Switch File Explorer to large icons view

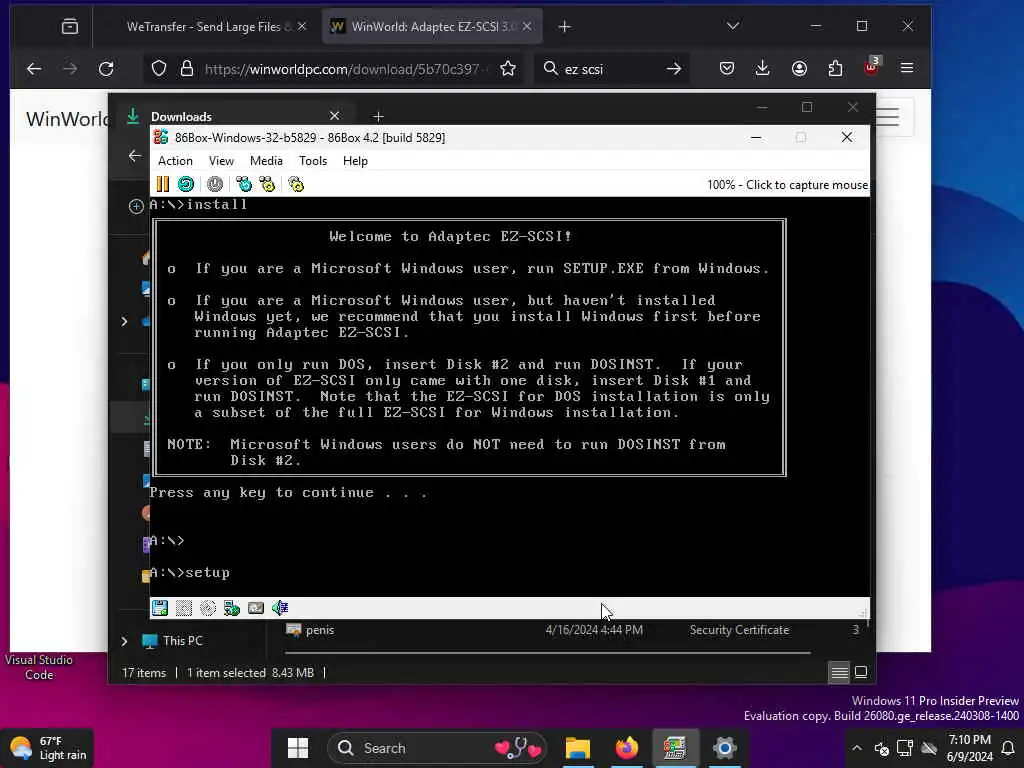click(861, 672)
